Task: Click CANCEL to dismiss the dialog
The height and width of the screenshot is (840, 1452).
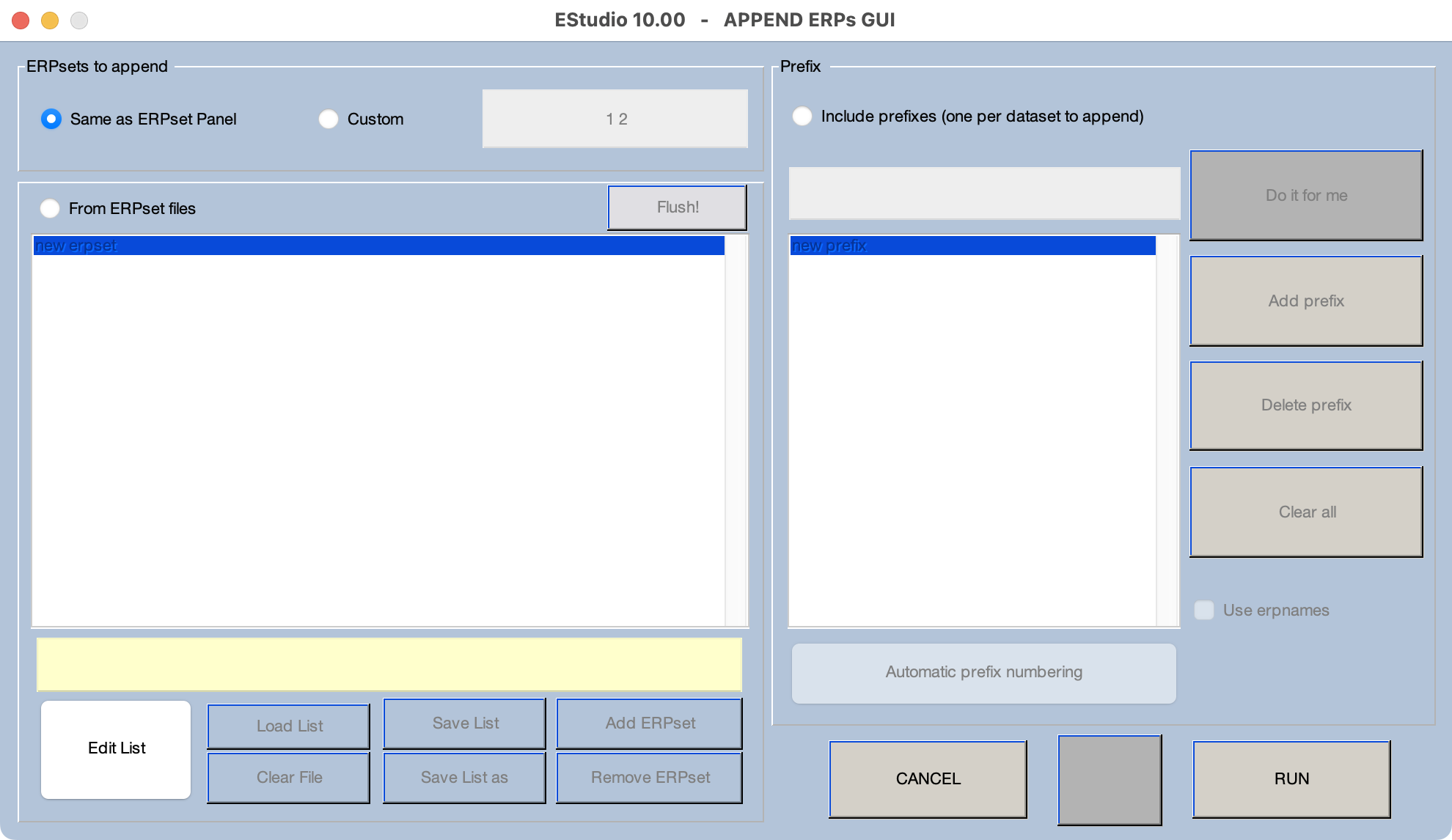Action: click(927, 778)
